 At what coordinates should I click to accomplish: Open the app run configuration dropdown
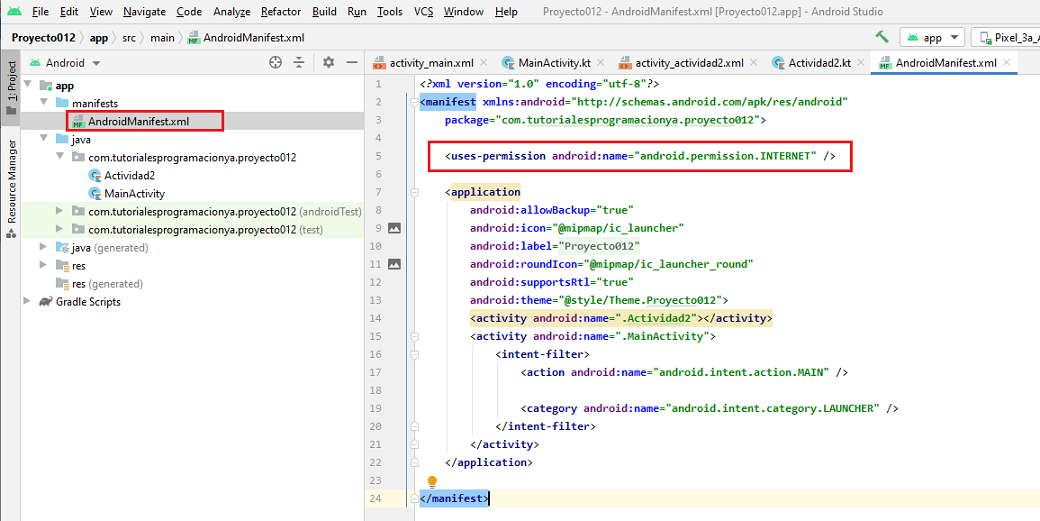coord(932,37)
